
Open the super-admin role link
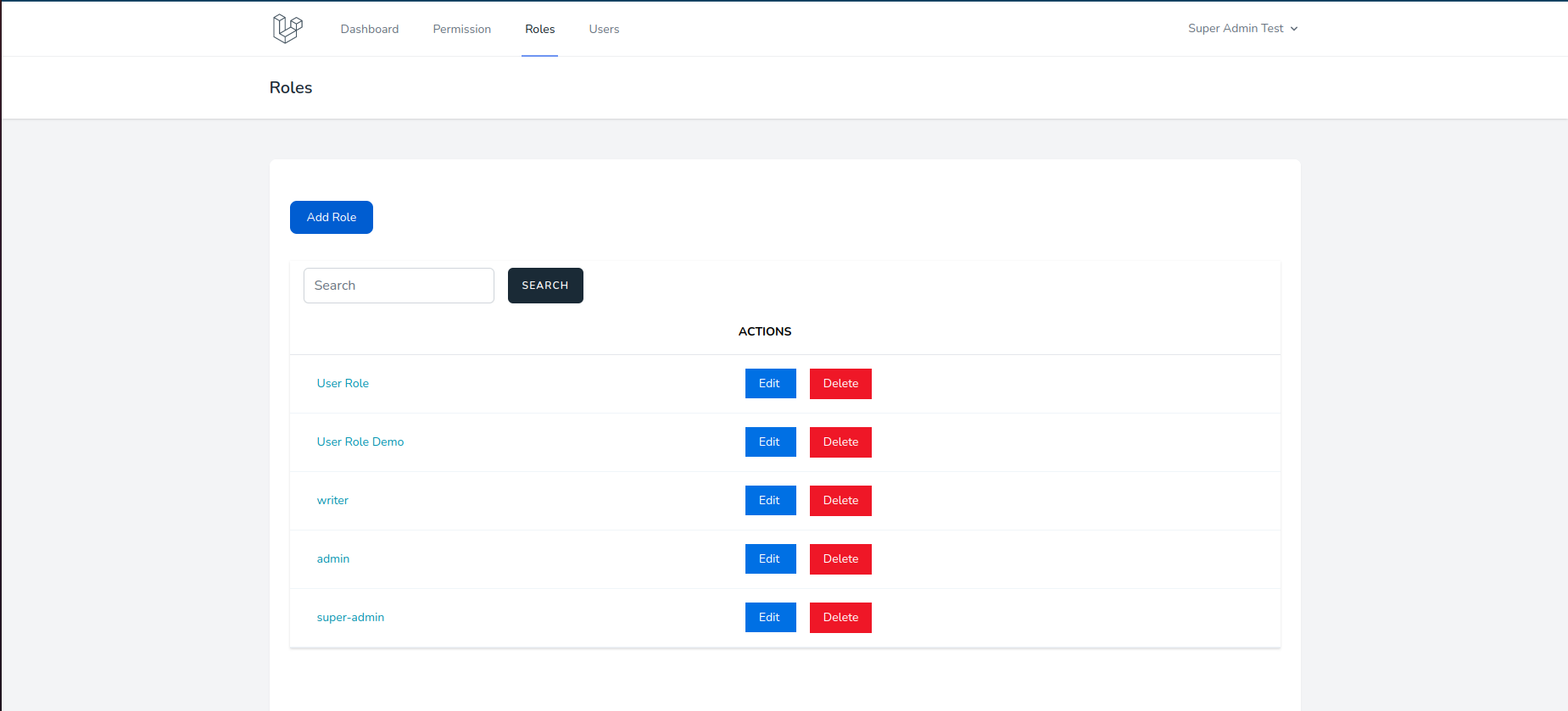(350, 618)
